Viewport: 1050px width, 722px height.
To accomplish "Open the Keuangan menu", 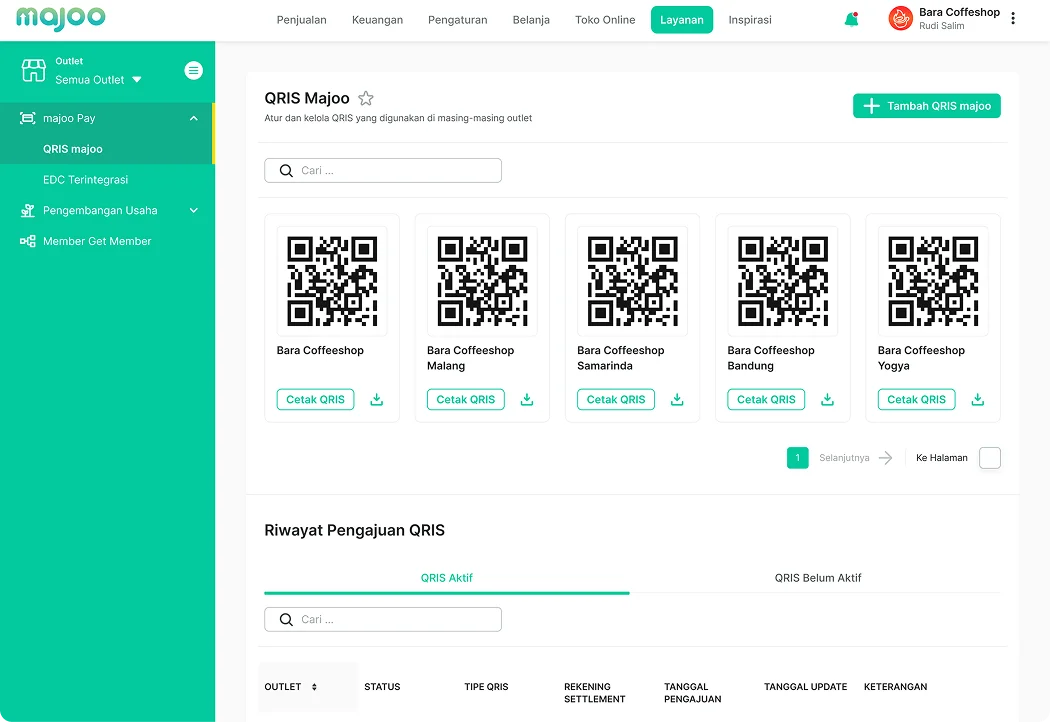I will click(377, 20).
